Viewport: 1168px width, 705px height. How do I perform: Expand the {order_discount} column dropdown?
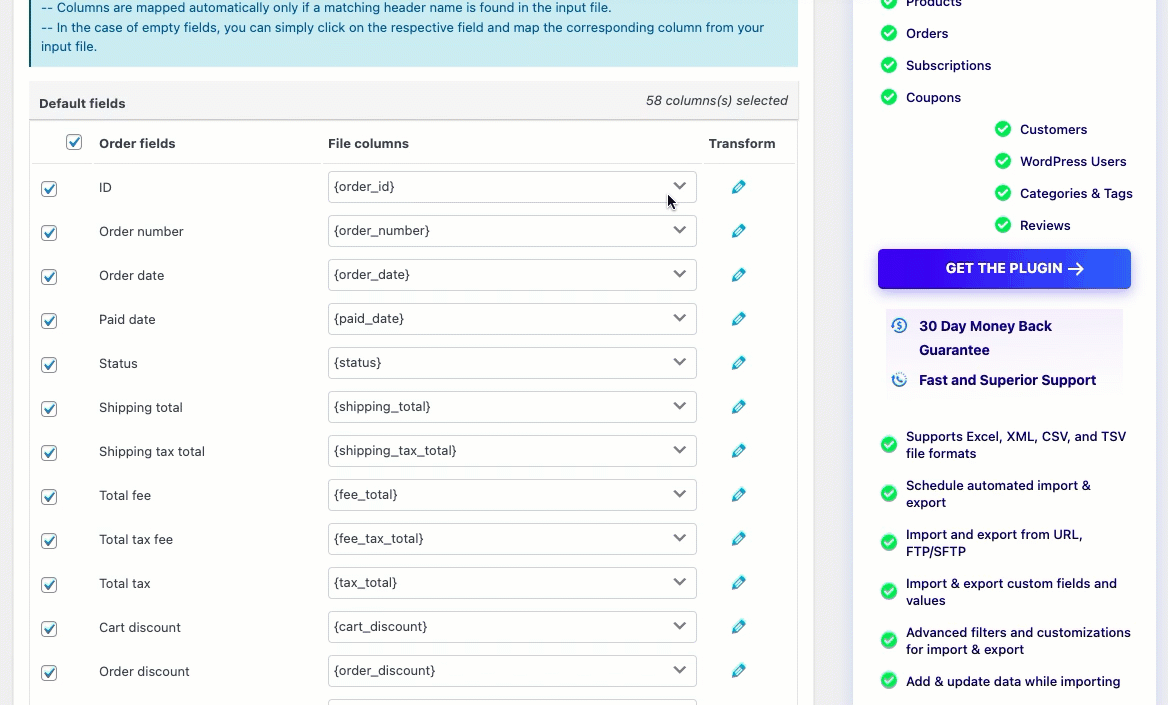pyautogui.click(x=511, y=671)
